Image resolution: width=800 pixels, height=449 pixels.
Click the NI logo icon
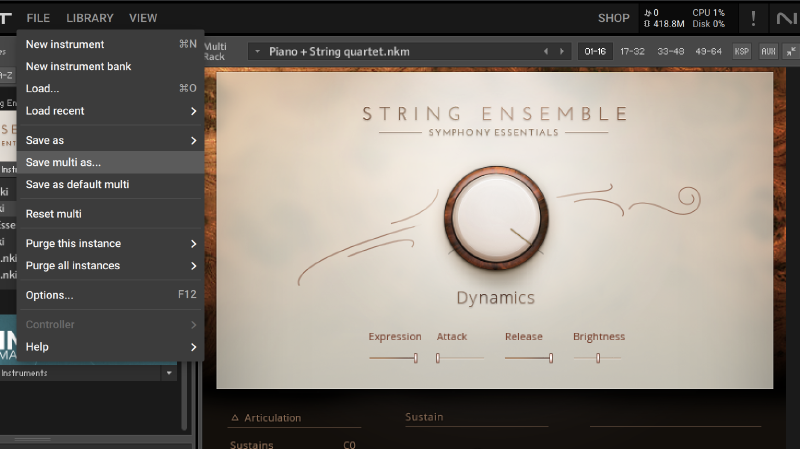point(786,19)
